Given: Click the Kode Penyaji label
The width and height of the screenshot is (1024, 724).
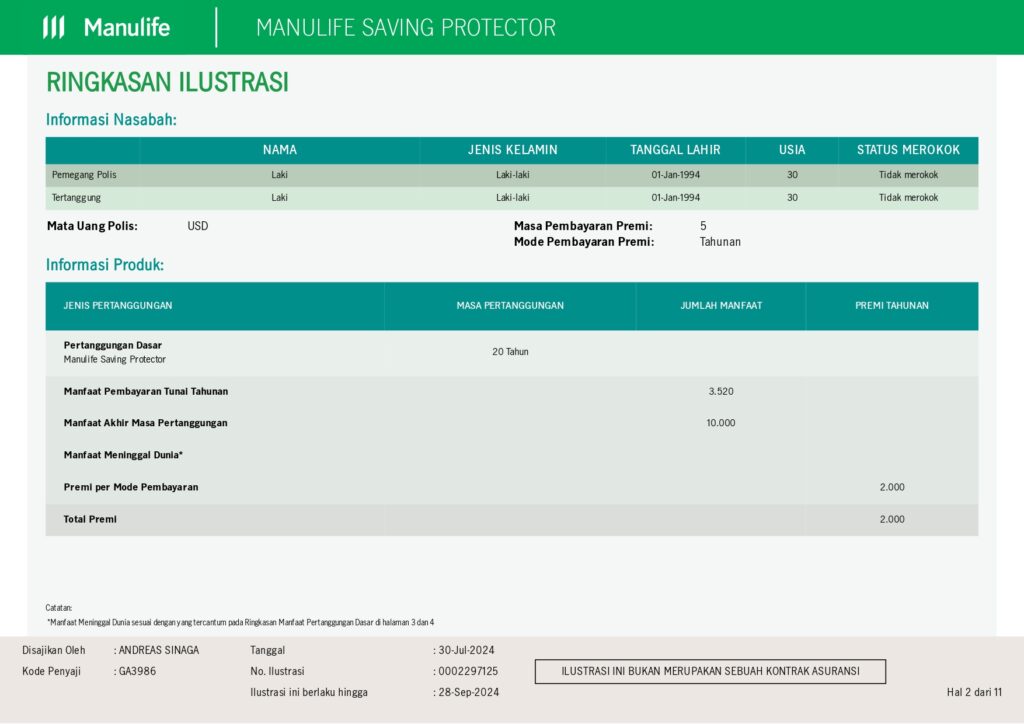Looking at the screenshot, I should pyautogui.click(x=52, y=671).
